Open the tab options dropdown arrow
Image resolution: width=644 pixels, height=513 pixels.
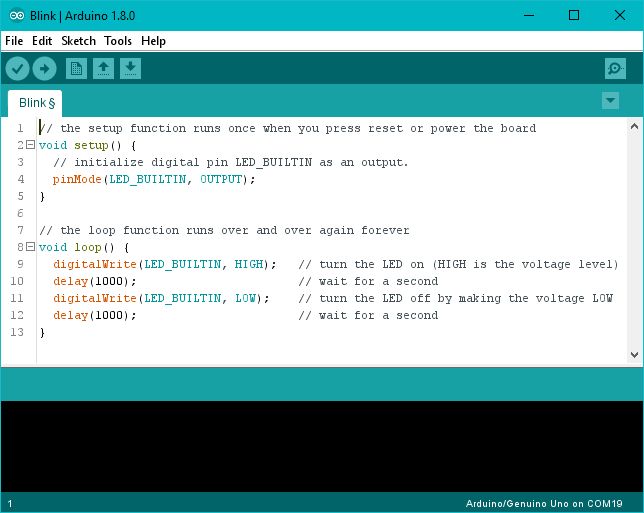(610, 101)
